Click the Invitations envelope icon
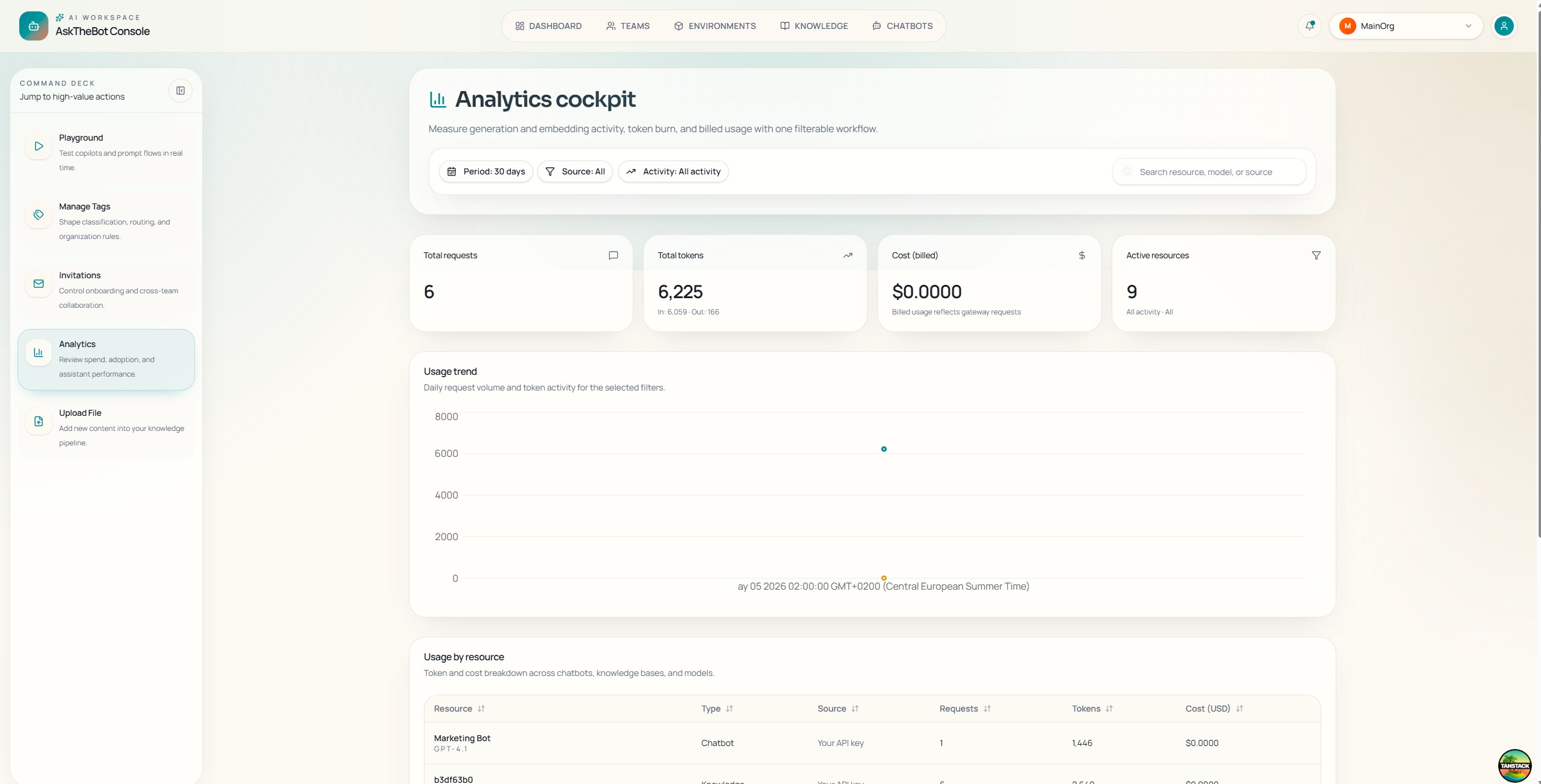 [x=39, y=284]
